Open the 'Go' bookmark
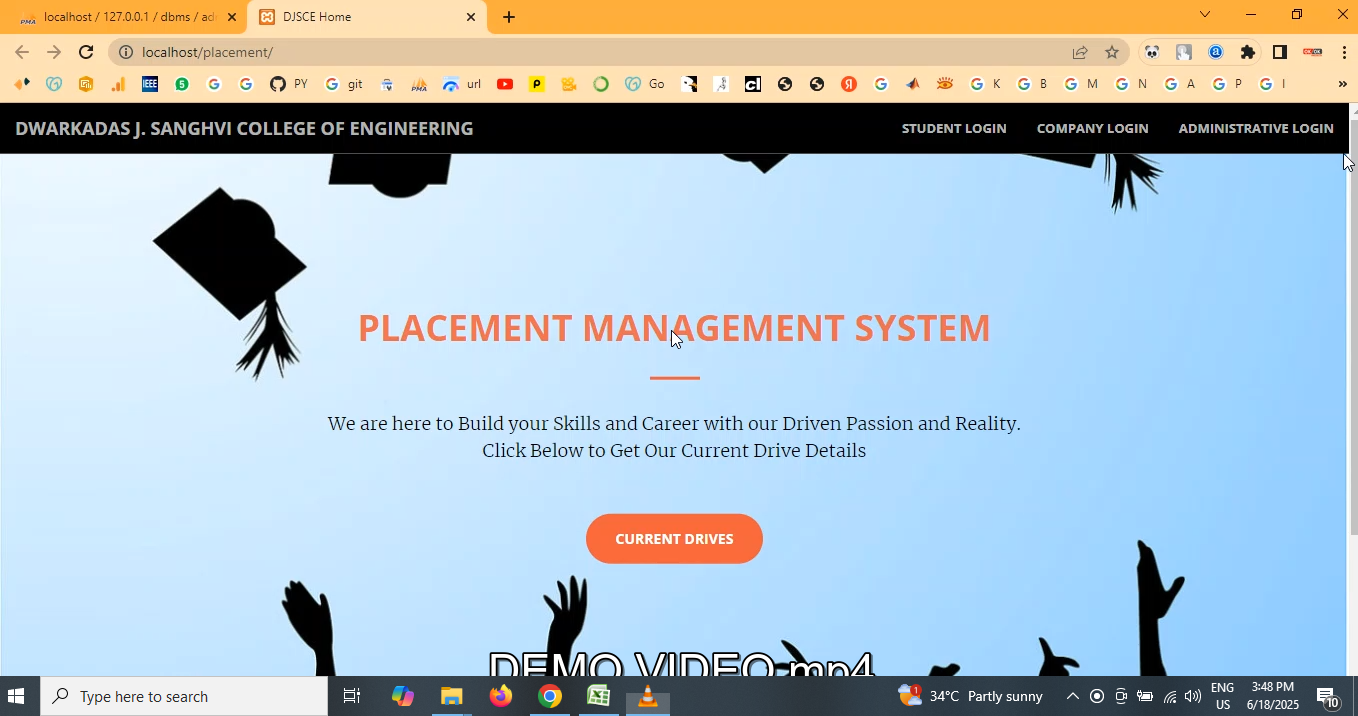 click(x=645, y=84)
